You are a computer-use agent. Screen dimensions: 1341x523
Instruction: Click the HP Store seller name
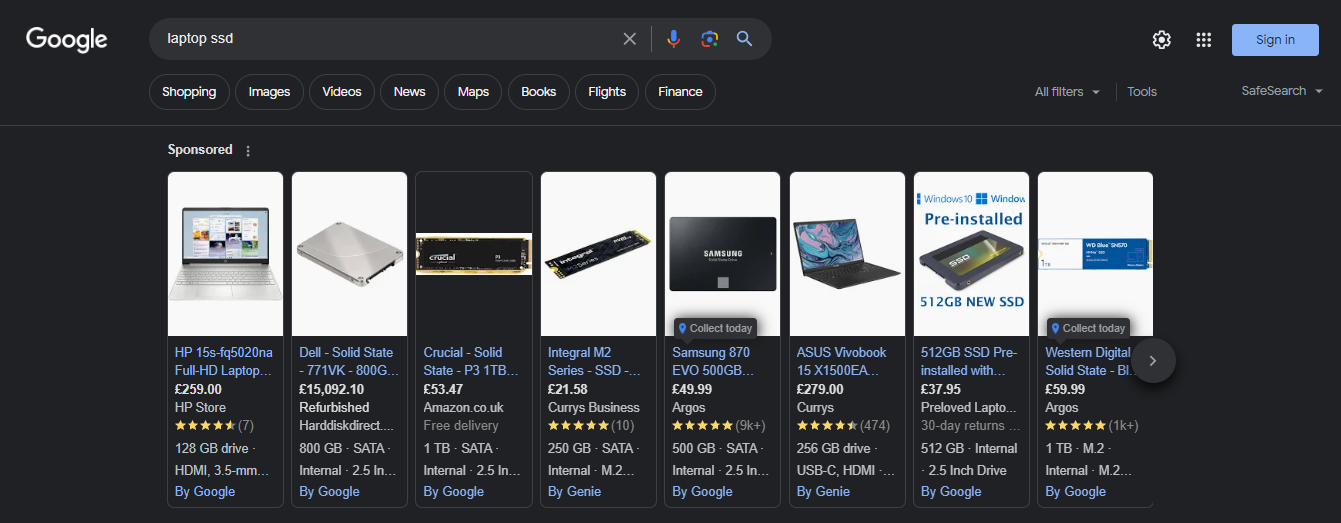click(x=200, y=407)
